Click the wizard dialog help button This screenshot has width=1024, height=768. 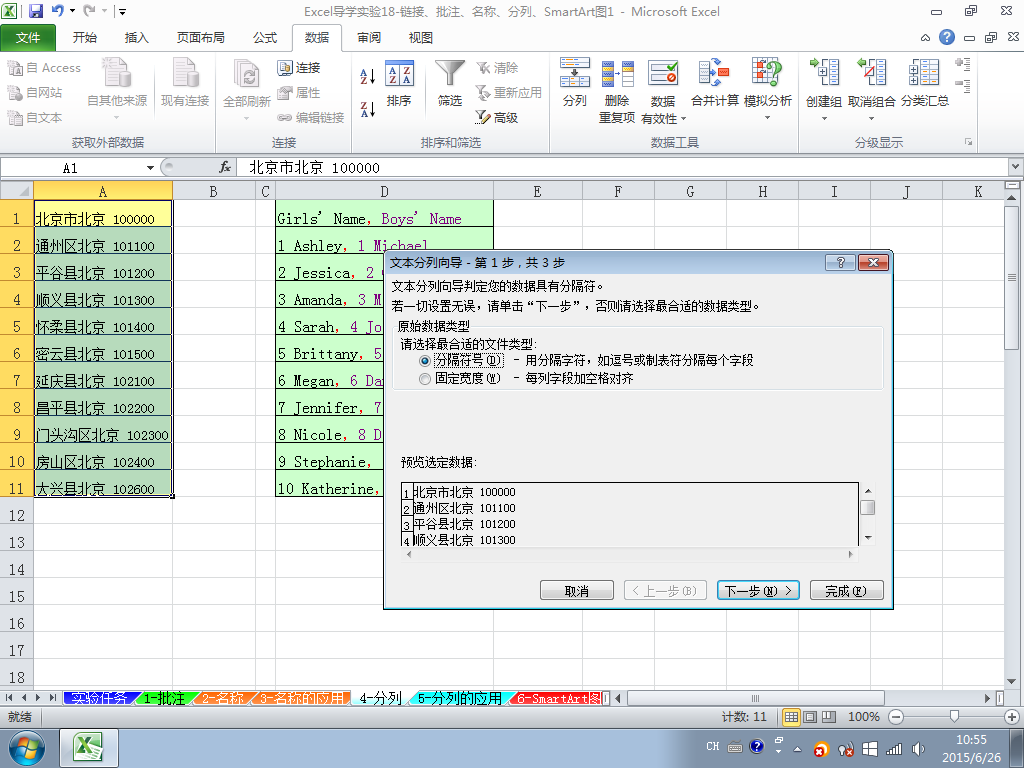(840, 263)
